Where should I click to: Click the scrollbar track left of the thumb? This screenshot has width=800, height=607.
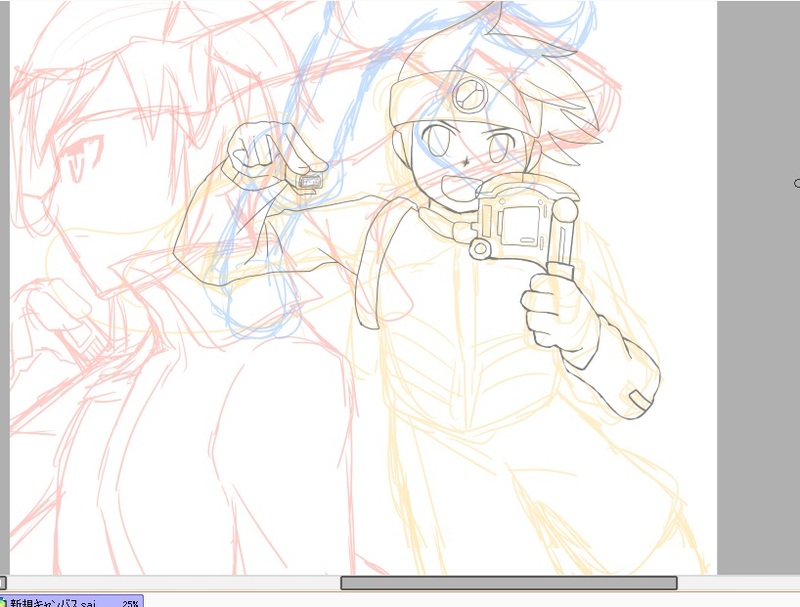pos(173,583)
